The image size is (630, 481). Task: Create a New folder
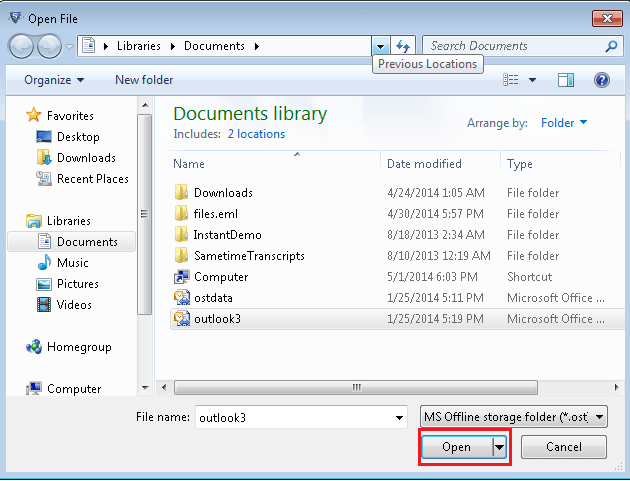pyautogui.click(x=144, y=80)
